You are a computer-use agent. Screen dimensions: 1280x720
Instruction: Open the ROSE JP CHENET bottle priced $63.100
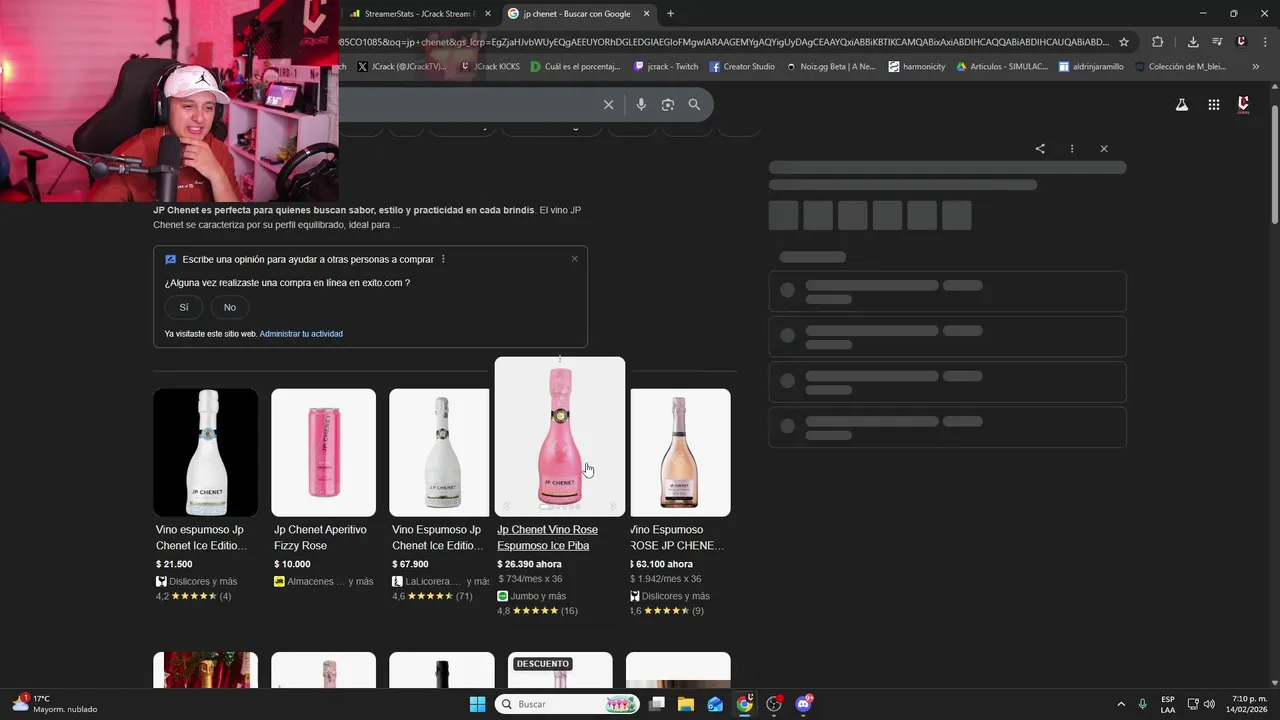[x=680, y=453]
